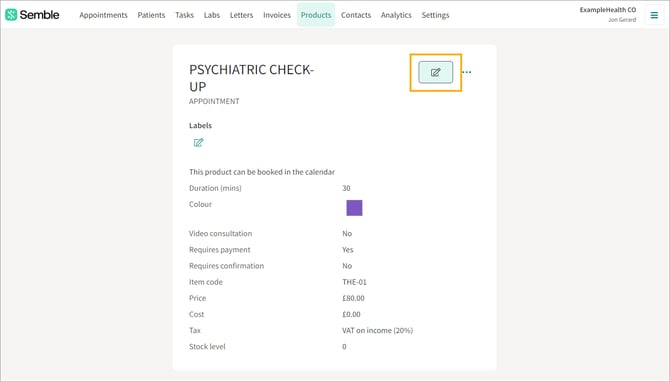670x382 pixels.
Task: Open the Appointments tab
Action: [103, 15]
